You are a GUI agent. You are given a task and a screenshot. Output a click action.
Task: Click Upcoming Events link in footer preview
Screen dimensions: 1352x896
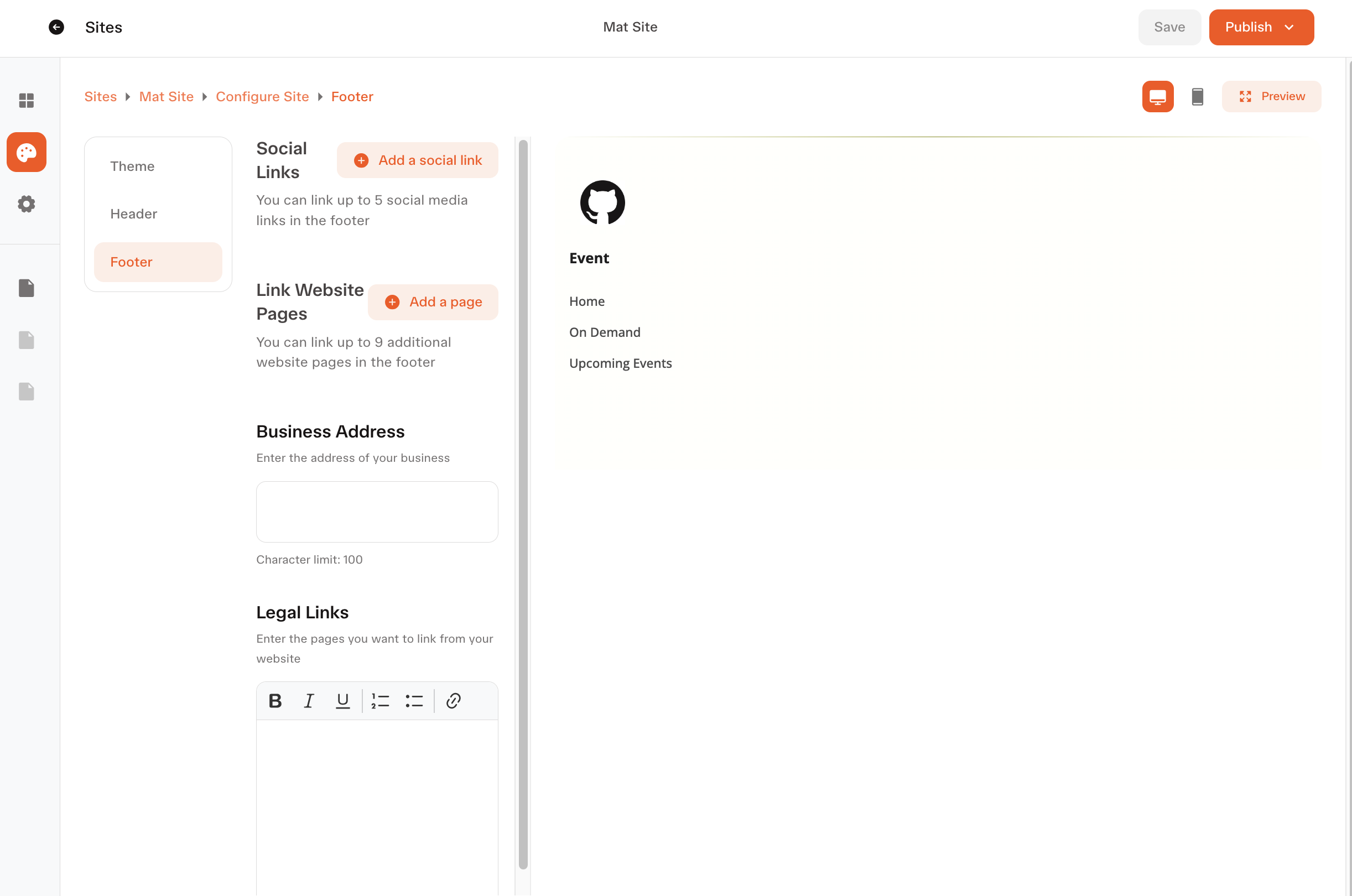621,363
